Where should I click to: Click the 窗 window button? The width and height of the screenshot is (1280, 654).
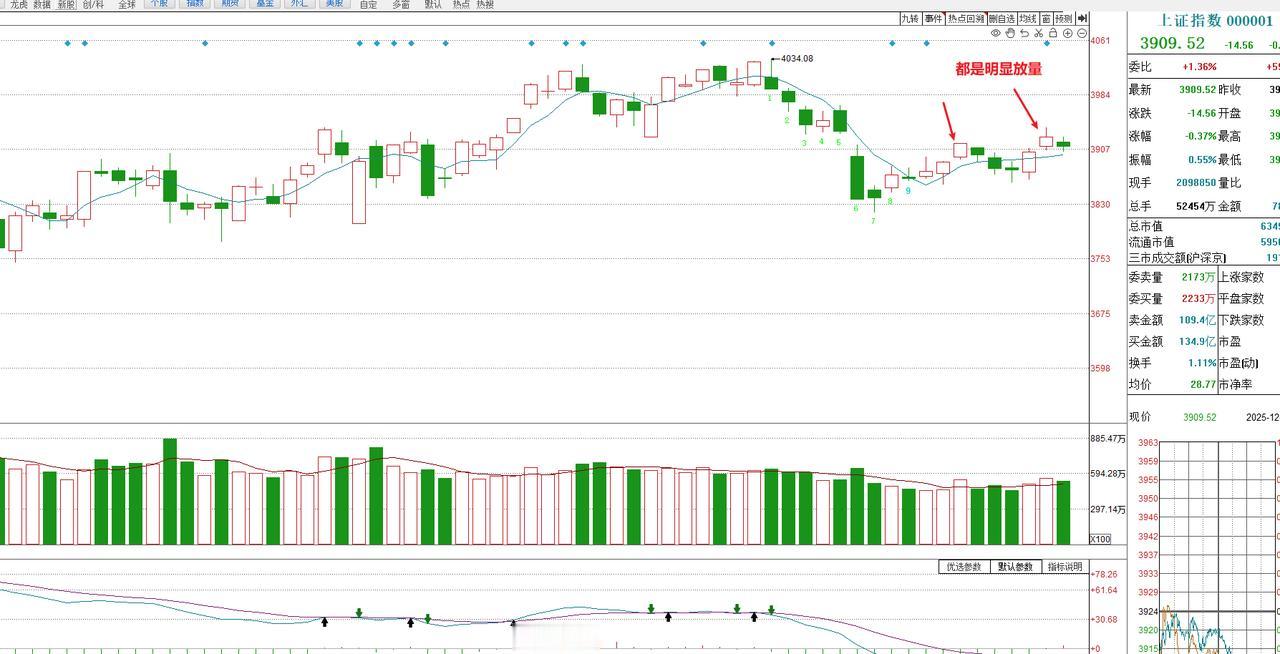click(x=1046, y=18)
